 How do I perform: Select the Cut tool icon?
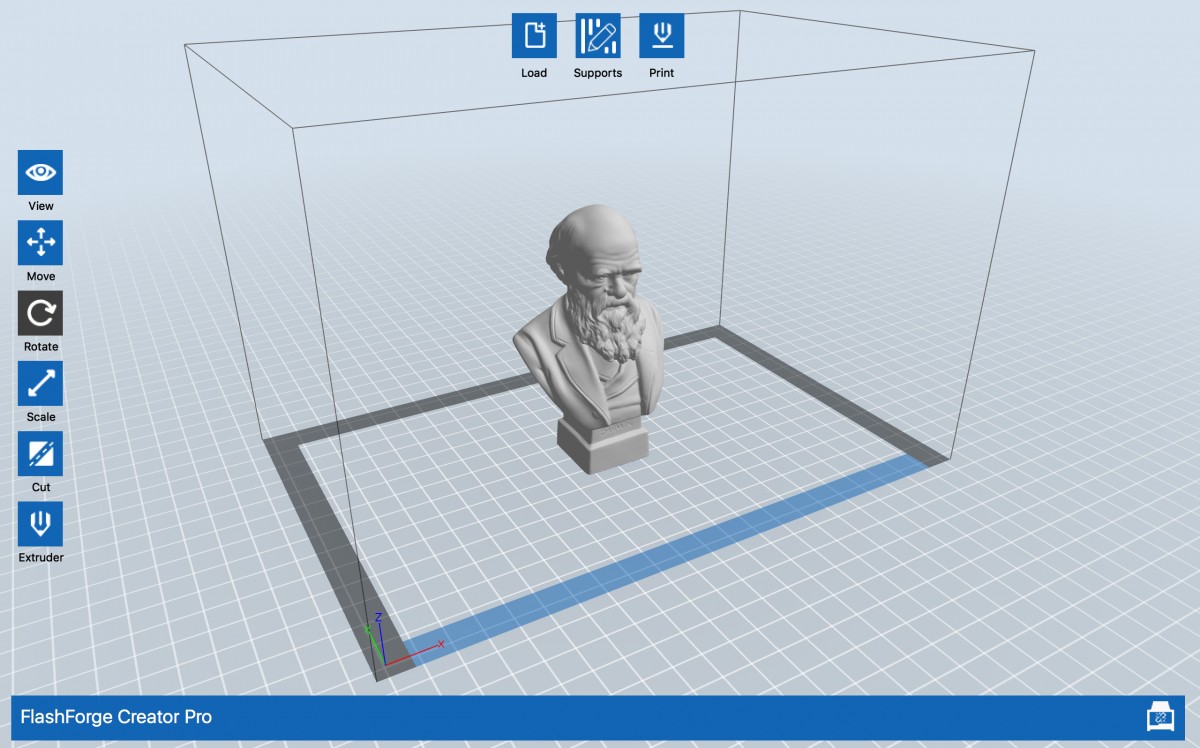[x=40, y=453]
